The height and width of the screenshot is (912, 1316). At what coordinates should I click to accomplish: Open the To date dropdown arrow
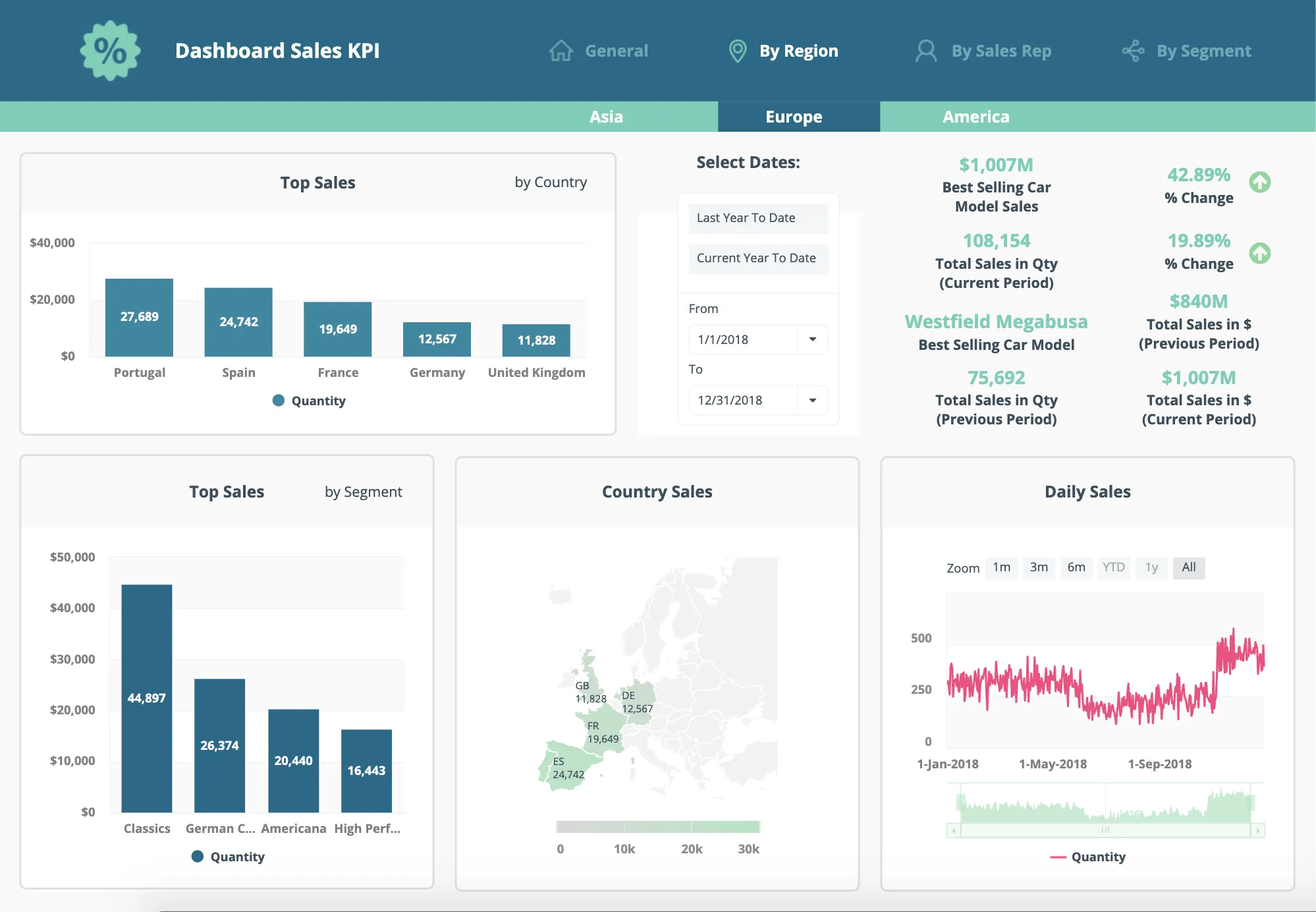812,400
